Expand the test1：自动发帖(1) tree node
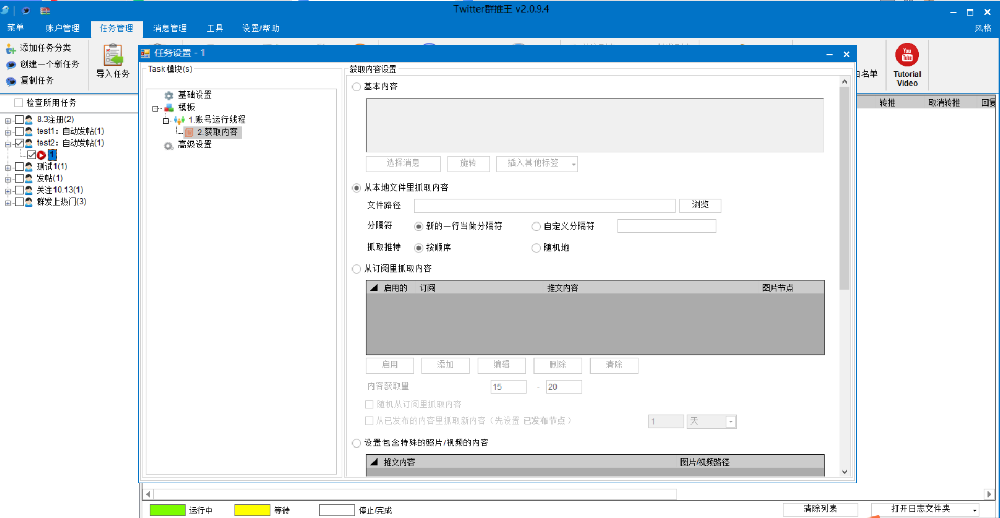This screenshot has width=1000, height=518. (x=8, y=131)
